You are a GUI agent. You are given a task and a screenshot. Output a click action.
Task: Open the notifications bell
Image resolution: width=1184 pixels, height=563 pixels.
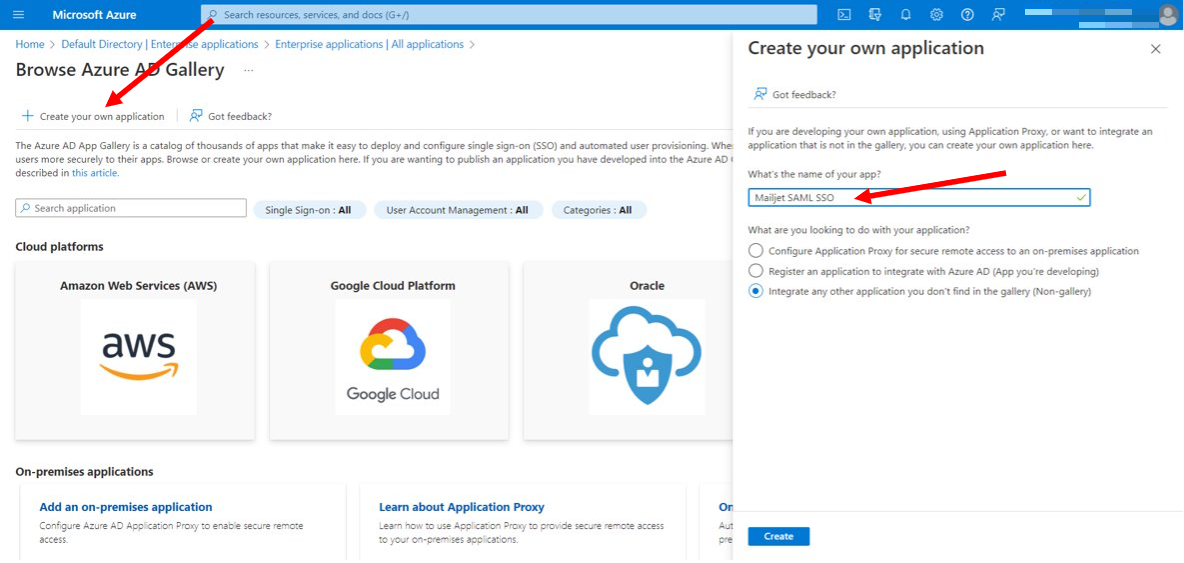coord(905,14)
